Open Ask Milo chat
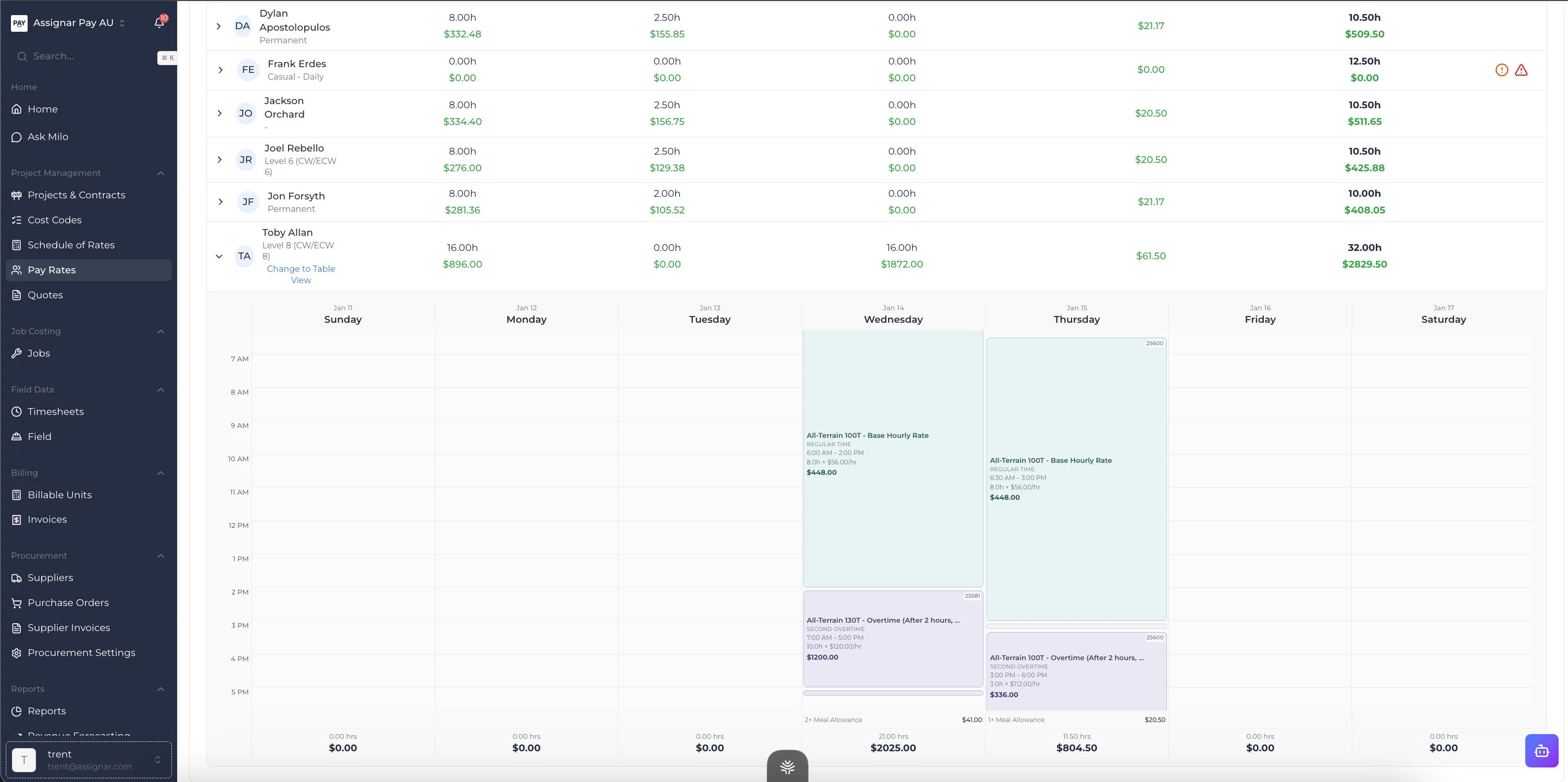 tap(47, 137)
